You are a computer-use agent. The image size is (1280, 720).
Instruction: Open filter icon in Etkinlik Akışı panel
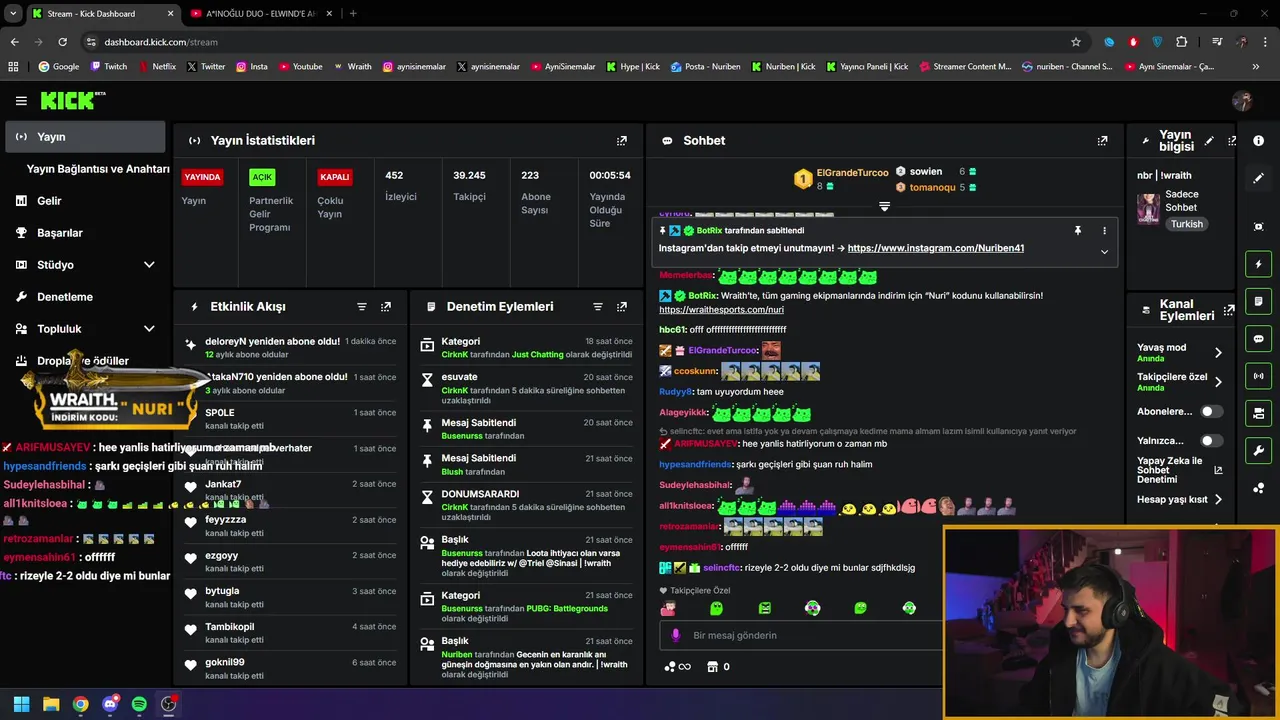[x=362, y=307]
